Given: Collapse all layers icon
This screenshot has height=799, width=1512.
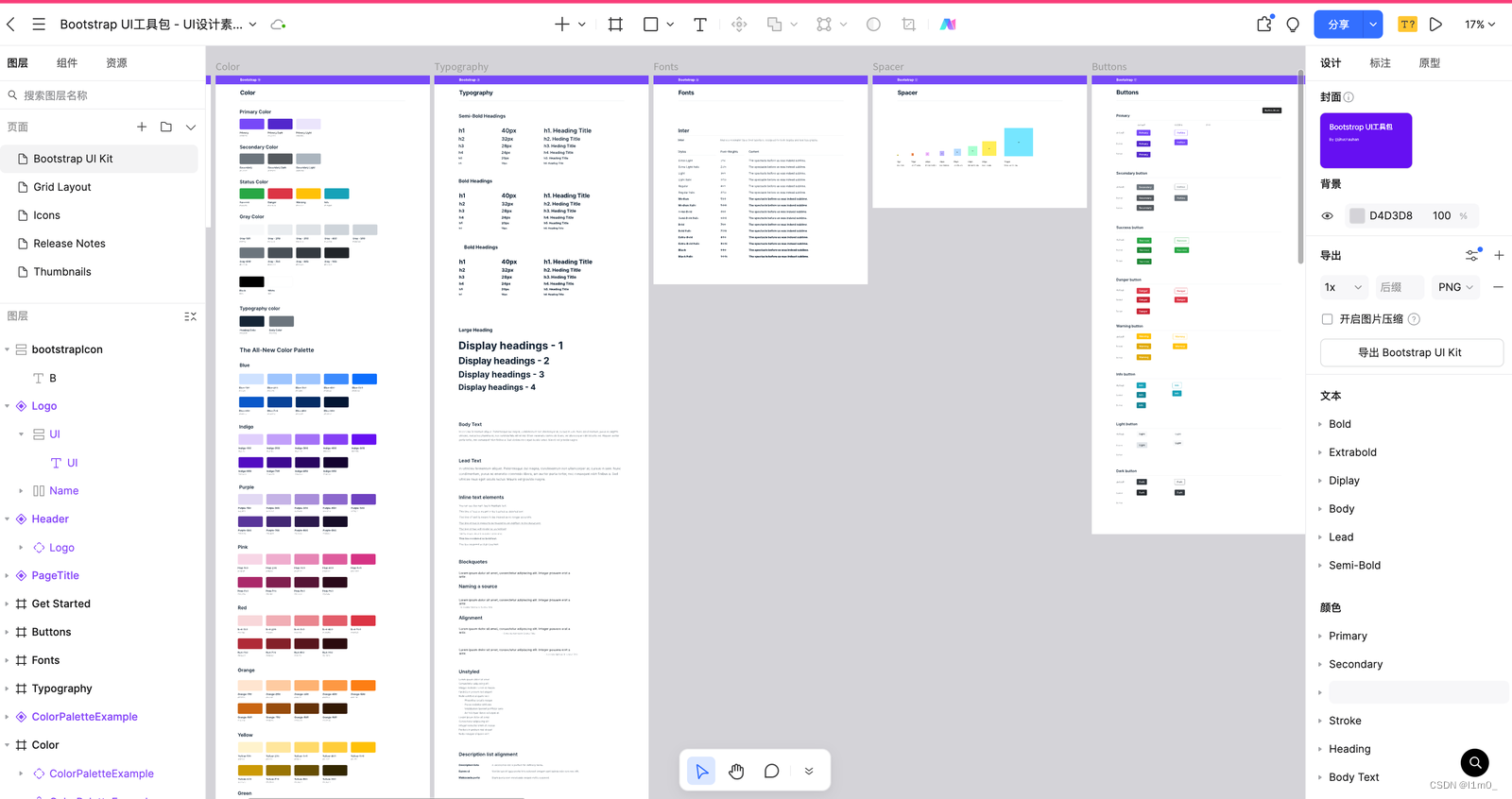Looking at the screenshot, I should click(190, 316).
